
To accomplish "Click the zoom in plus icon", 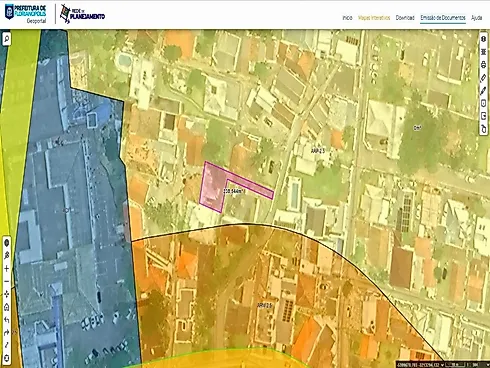I will [6, 268].
